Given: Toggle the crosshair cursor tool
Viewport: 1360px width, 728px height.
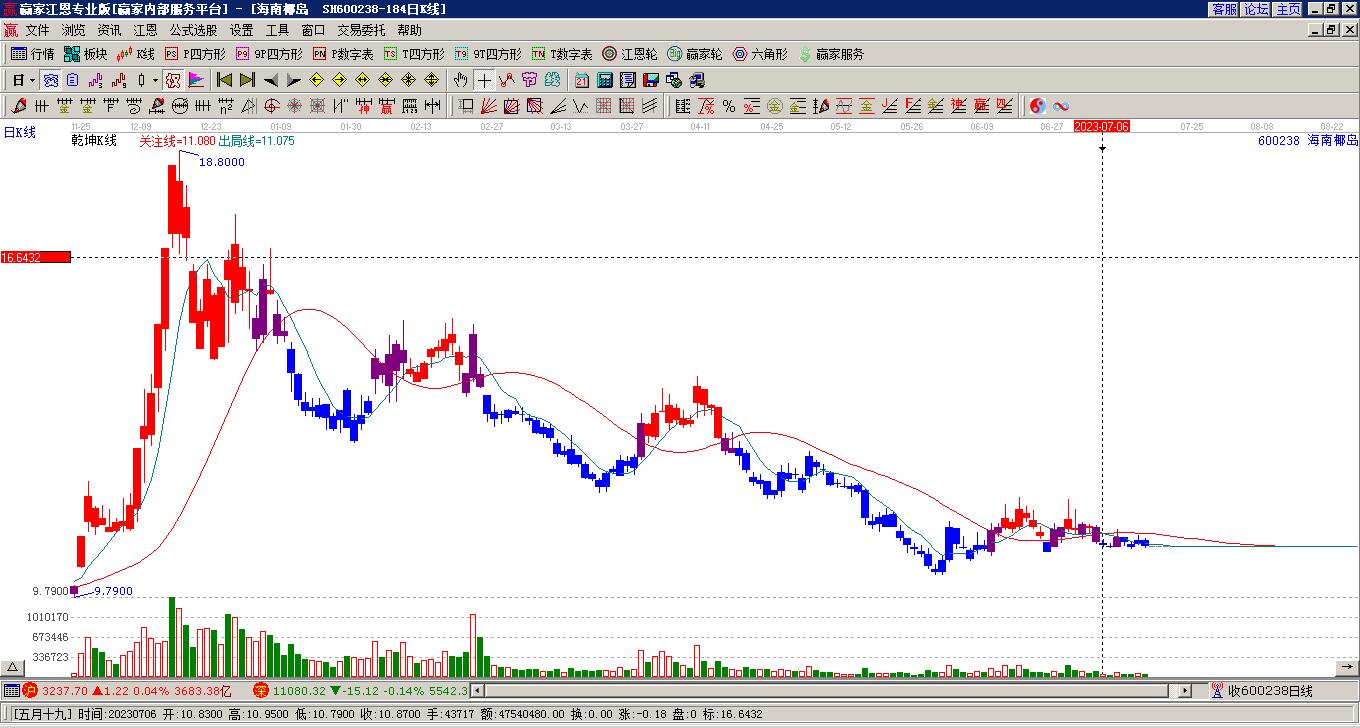Looking at the screenshot, I should click(484, 80).
